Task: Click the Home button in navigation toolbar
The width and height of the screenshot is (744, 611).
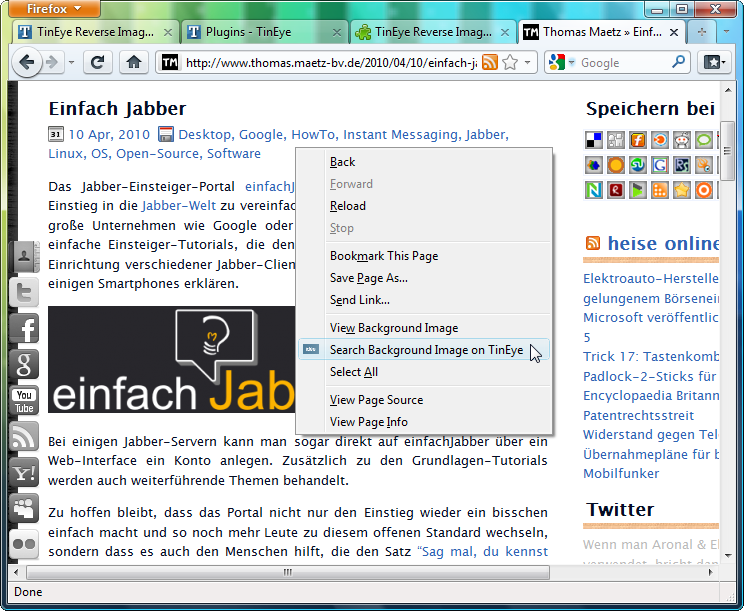Action: pos(133,62)
